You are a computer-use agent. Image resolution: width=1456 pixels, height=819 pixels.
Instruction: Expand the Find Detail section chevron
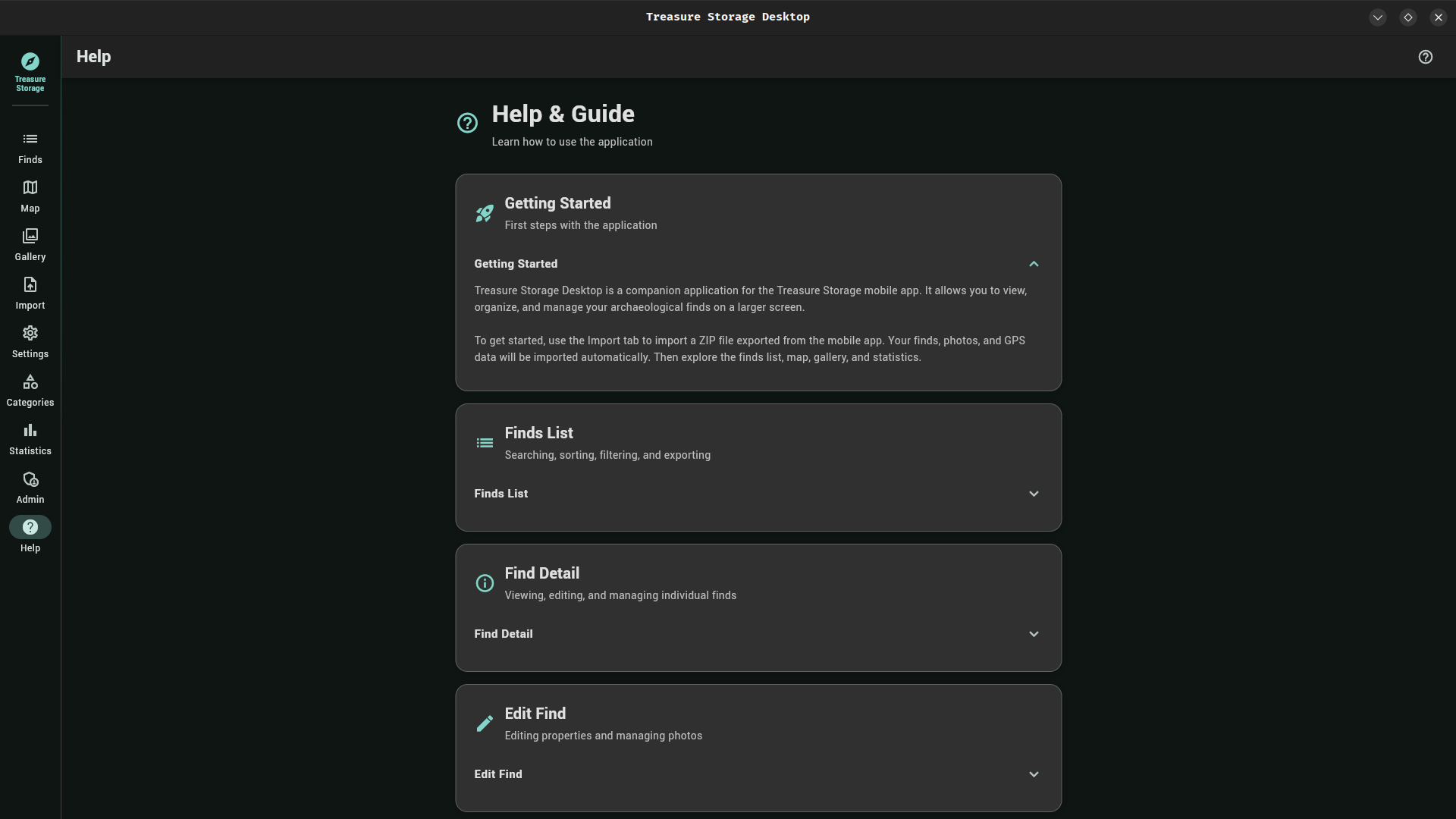click(1034, 634)
